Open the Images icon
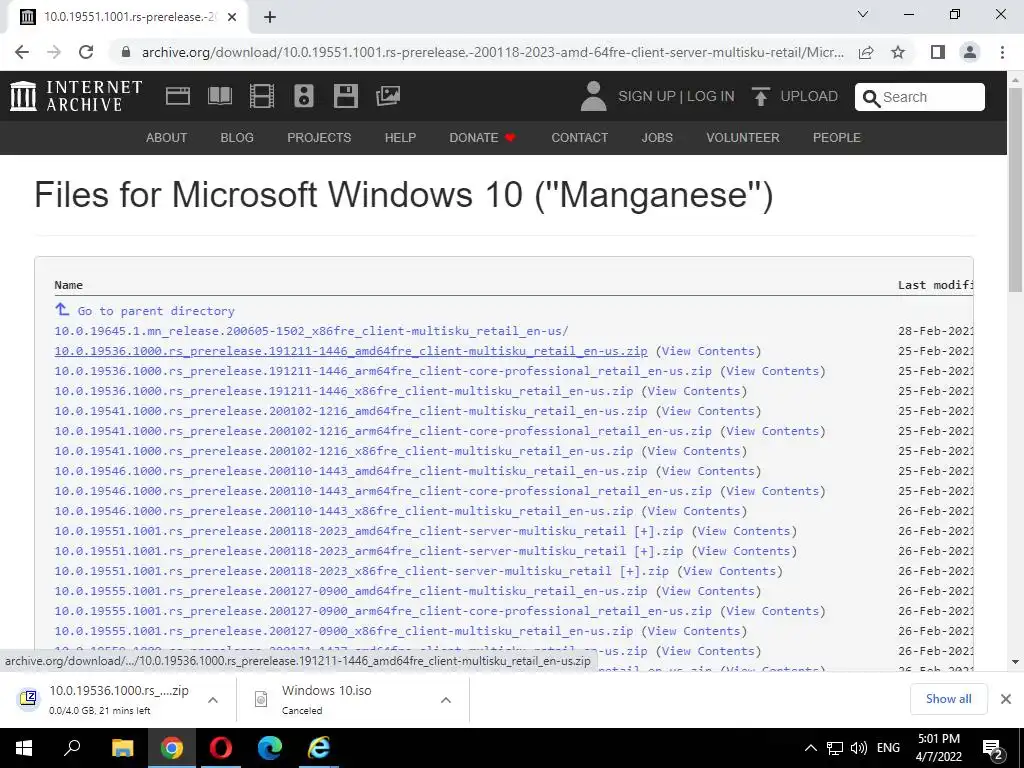Image resolution: width=1024 pixels, height=768 pixels. [x=388, y=97]
